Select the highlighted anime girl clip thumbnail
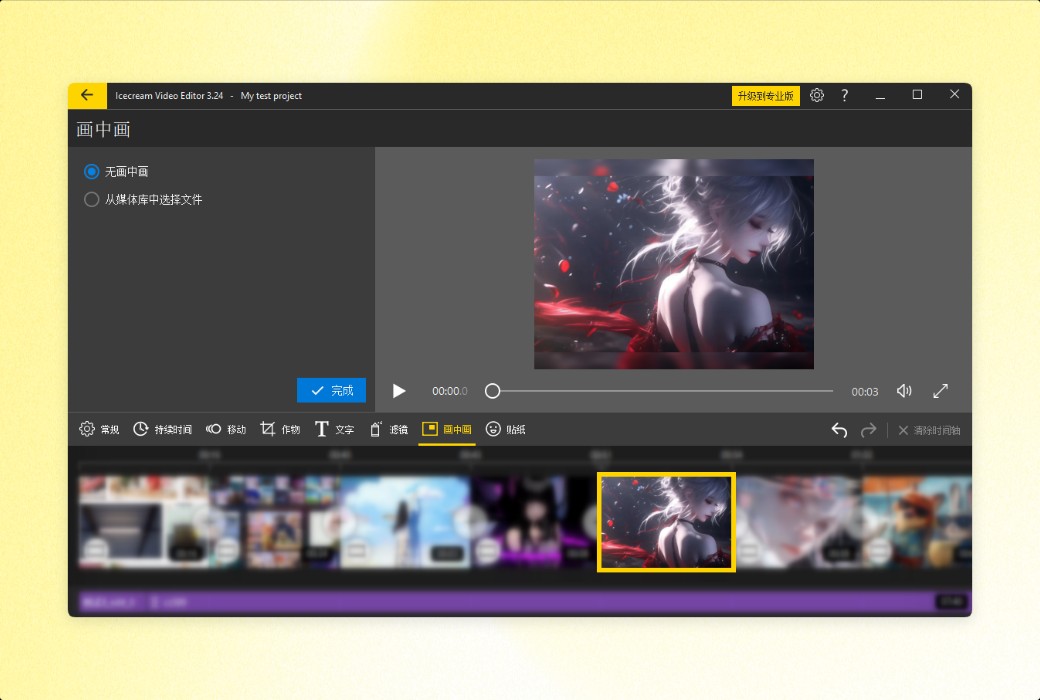The height and width of the screenshot is (700, 1040). pos(665,521)
